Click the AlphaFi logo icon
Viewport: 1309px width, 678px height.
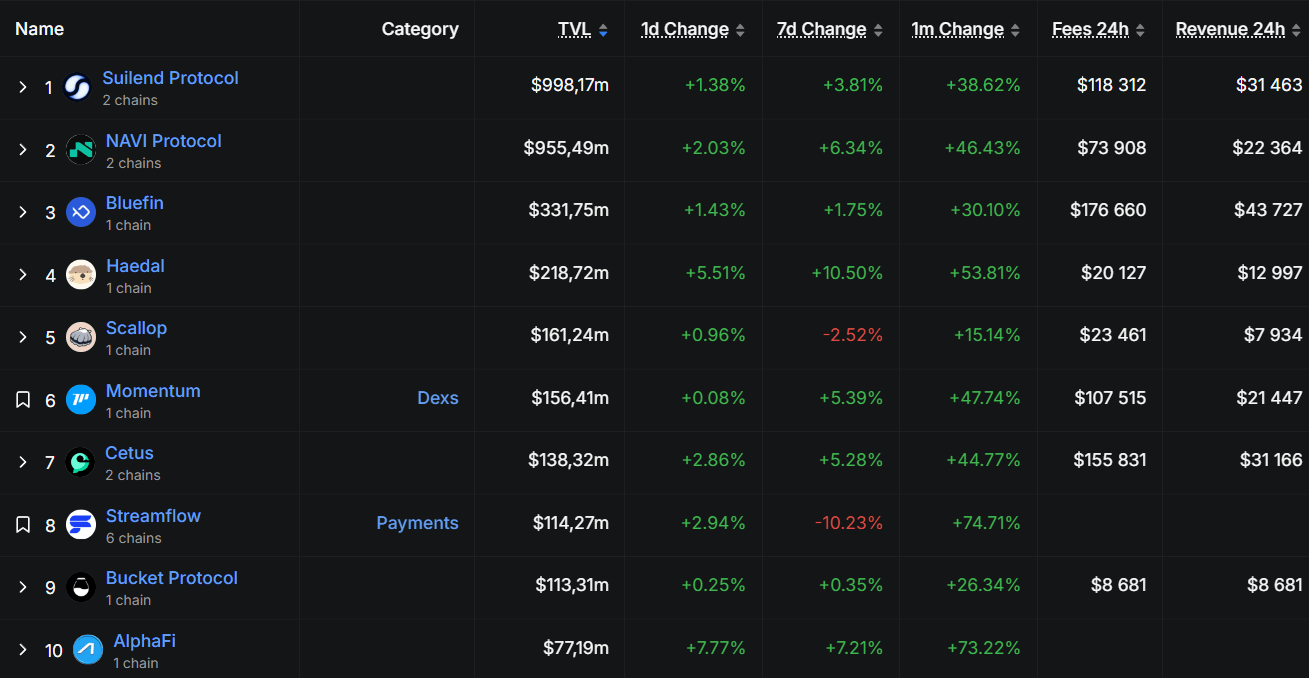click(x=88, y=650)
